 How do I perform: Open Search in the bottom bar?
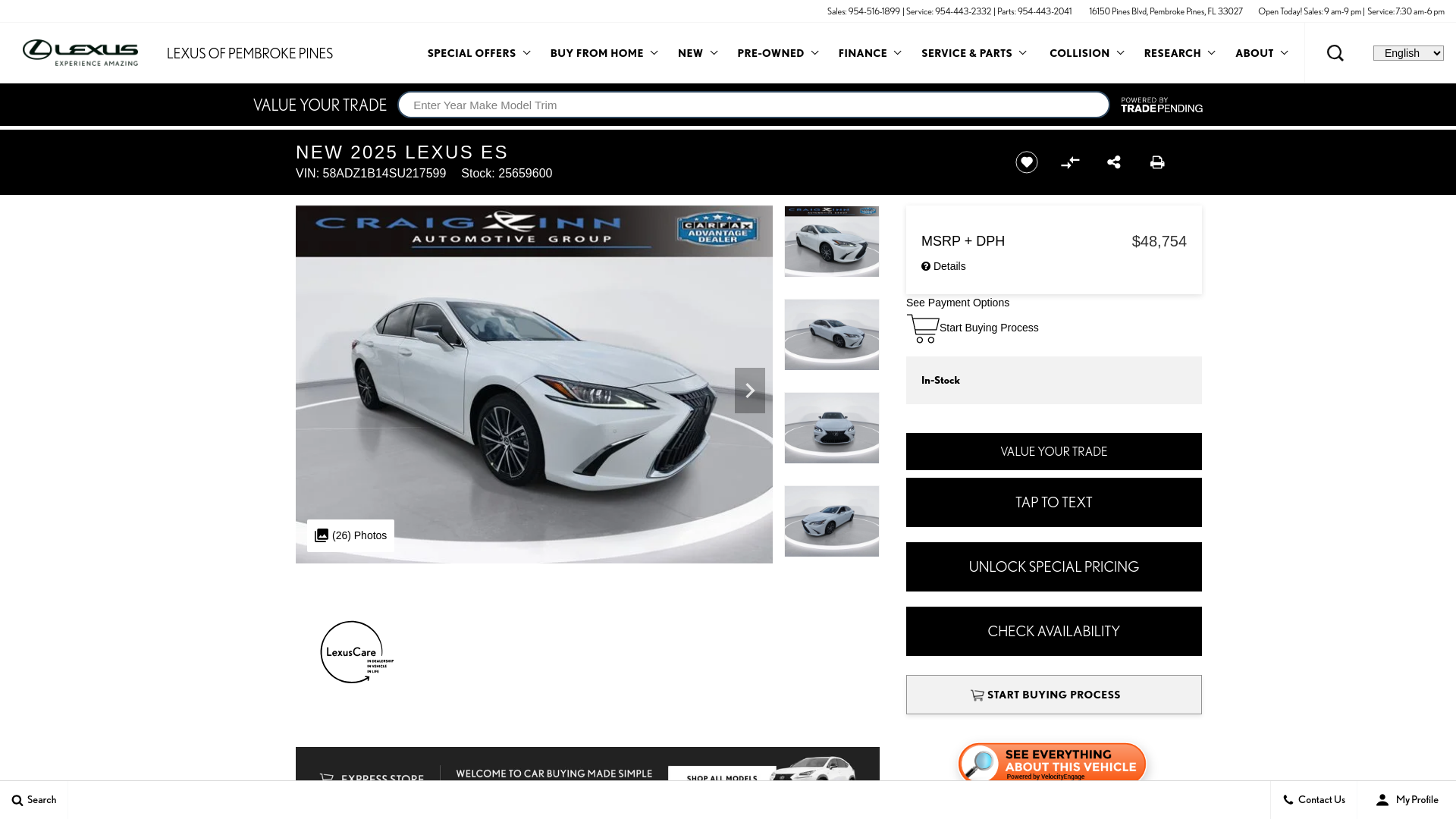[x=34, y=800]
